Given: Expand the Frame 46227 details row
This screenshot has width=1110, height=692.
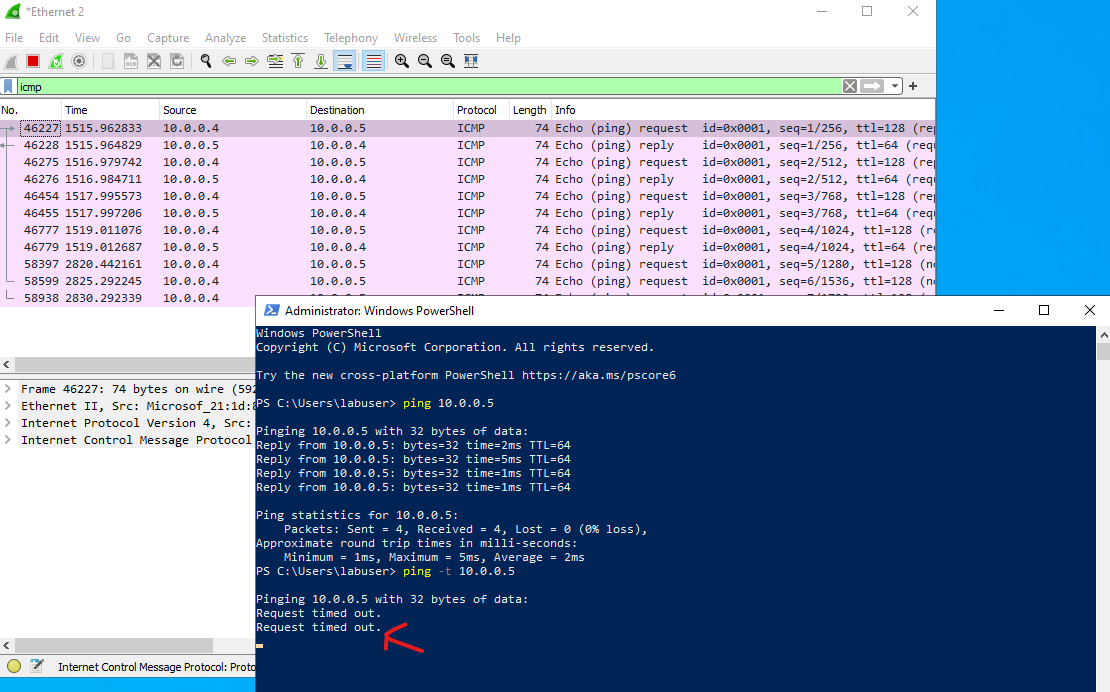Looking at the screenshot, I should pos(8,389).
